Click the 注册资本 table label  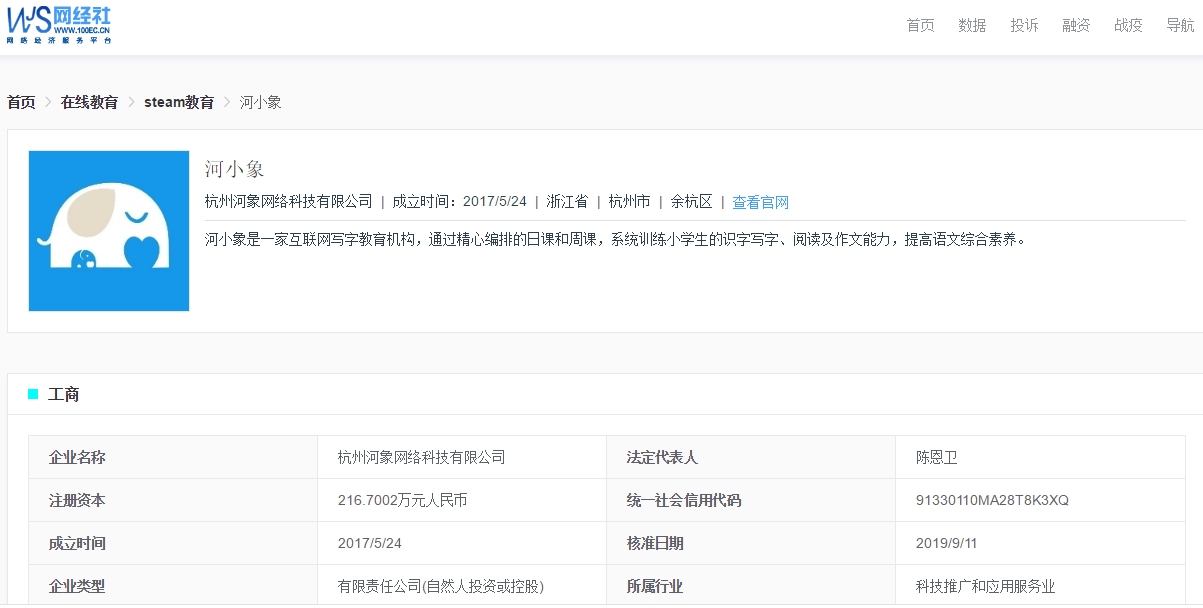click(77, 500)
